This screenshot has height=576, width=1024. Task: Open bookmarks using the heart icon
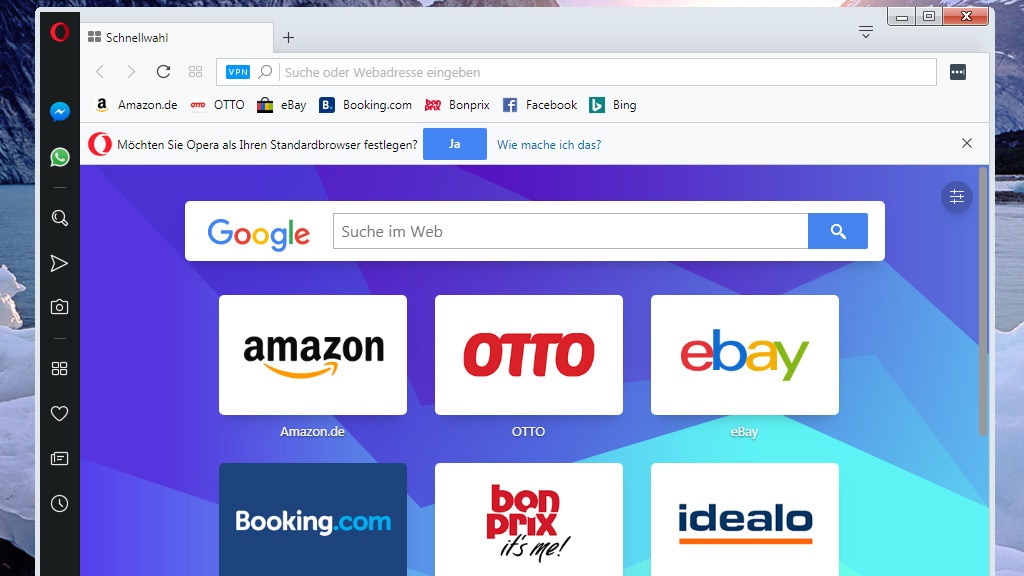pyautogui.click(x=59, y=413)
